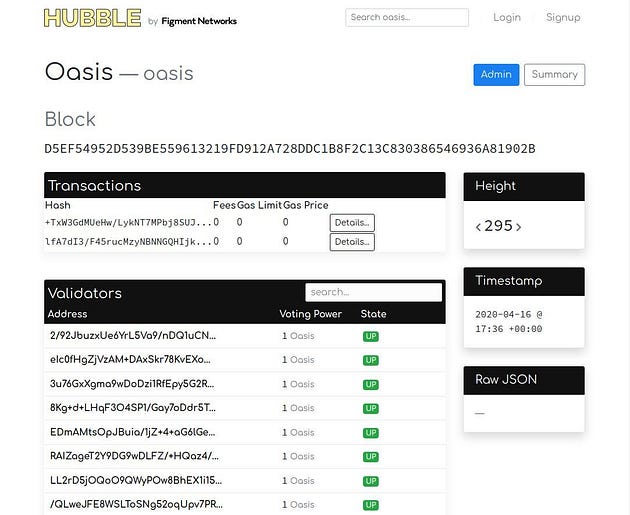The width and height of the screenshot is (630, 515).
Task: Open validator elc0fHgZjVzAM+DAxSkr78KvEXo...
Action: click(x=130, y=360)
